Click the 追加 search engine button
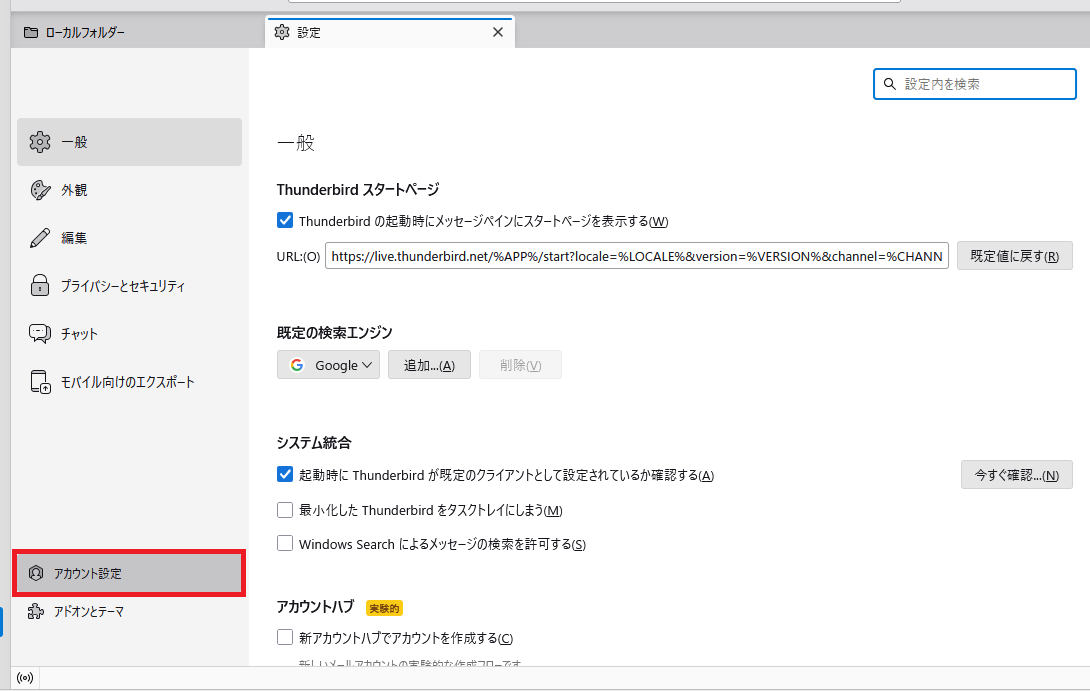The height and width of the screenshot is (691, 1090). (x=429, y=365)
